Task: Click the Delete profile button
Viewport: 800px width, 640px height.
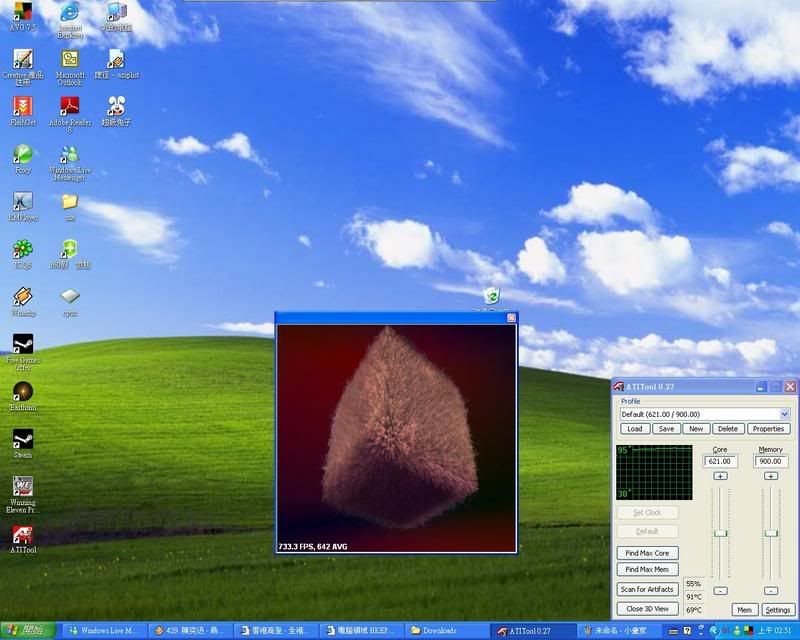Action: [728, 429]
